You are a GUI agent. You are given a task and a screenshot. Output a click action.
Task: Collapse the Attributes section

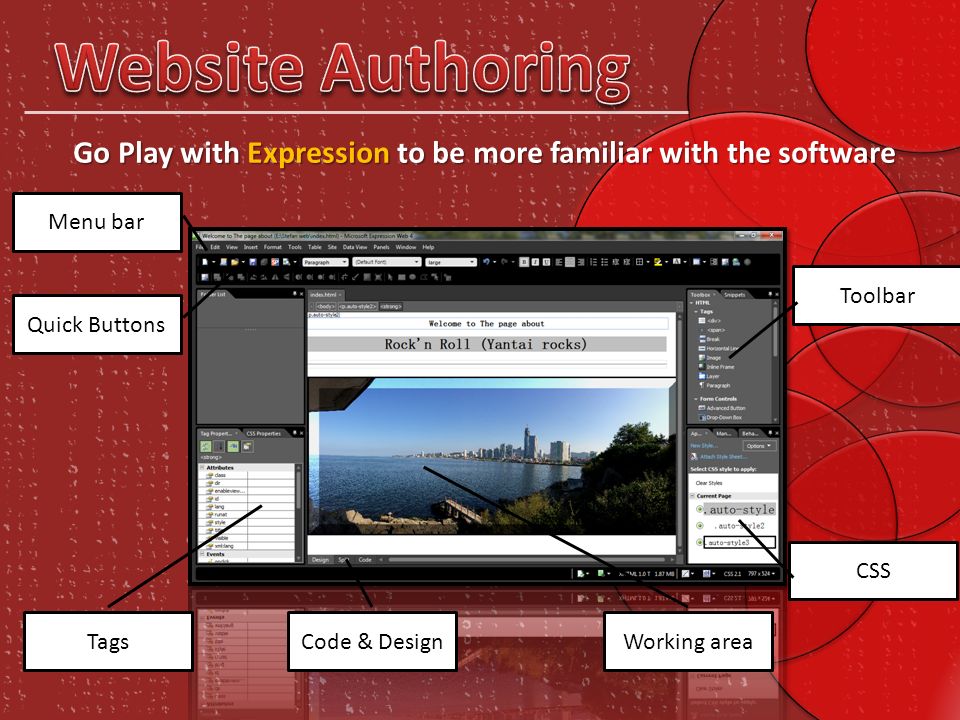[202, 468]
